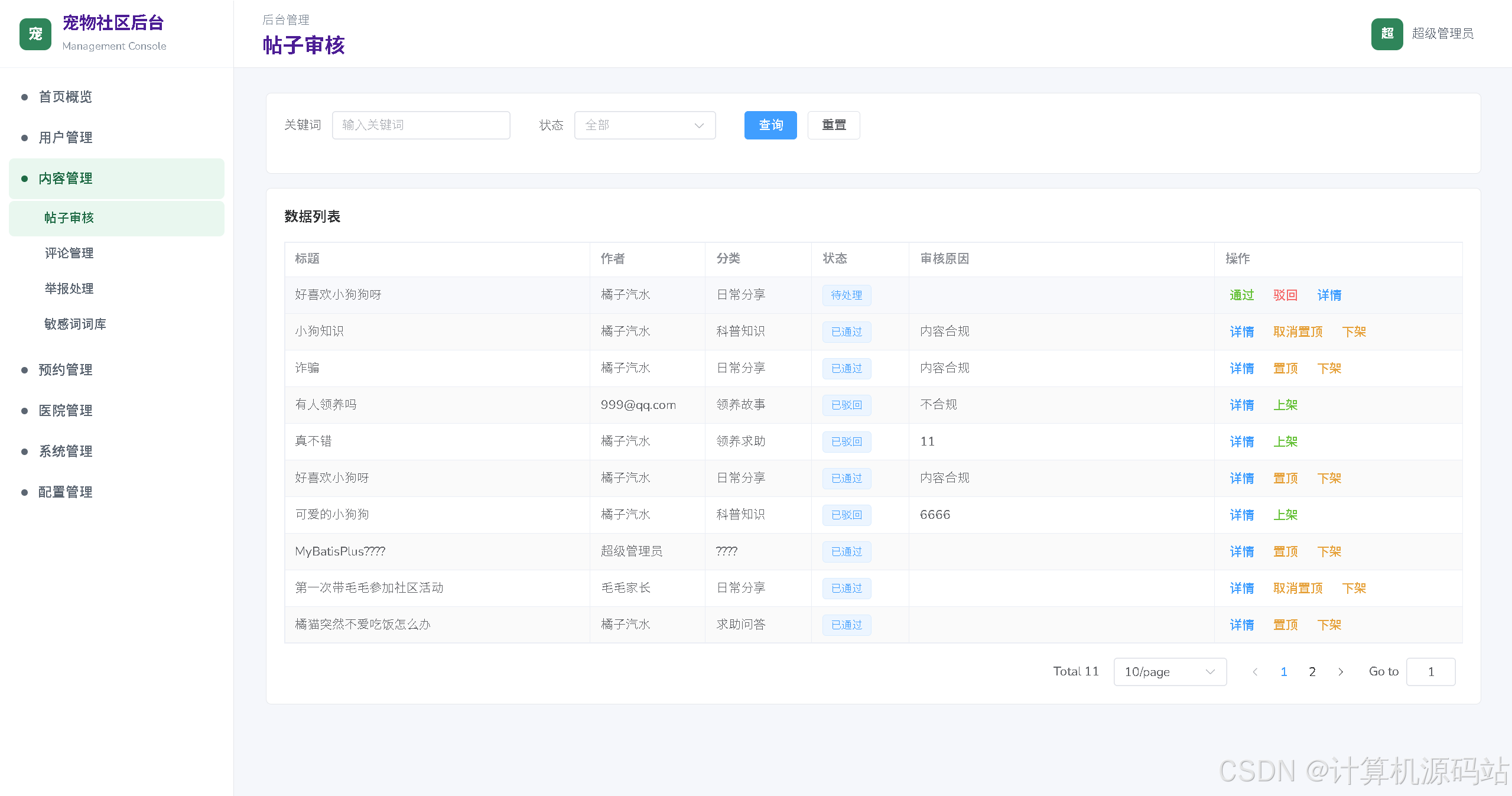Expand 配置管理 in sidebar
This screenshot has height=796, width=1512.
click(116, 492)
